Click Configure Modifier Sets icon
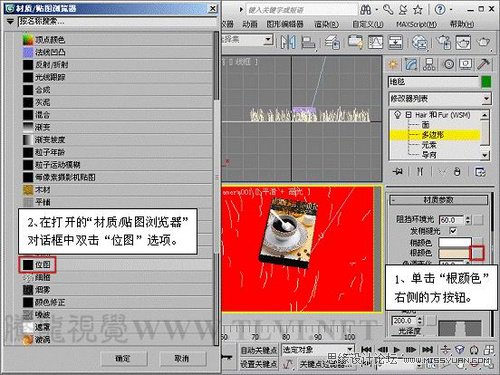 (x=480, y=172)
